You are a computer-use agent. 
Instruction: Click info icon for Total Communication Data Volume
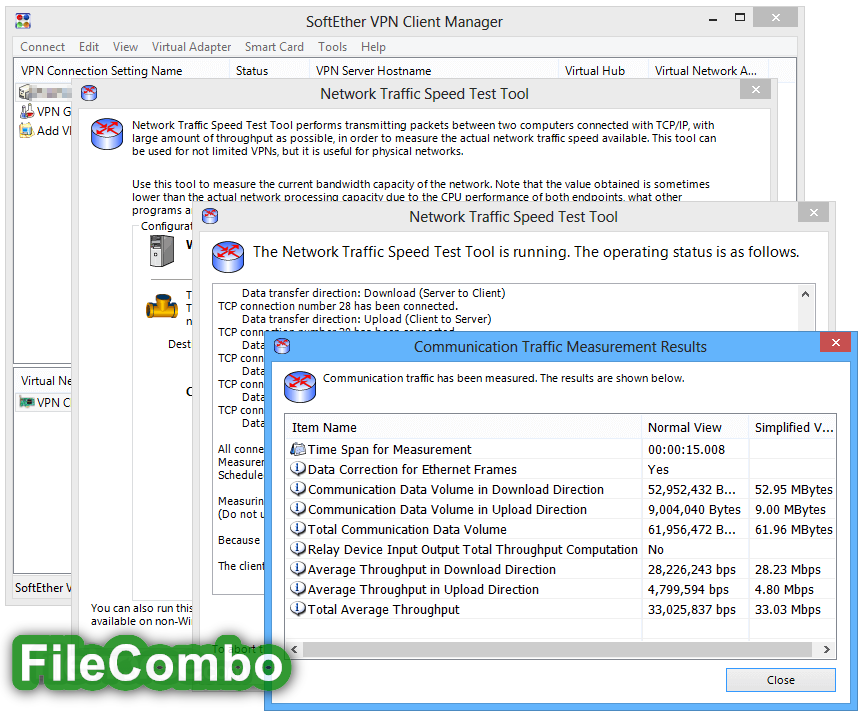click(298, 529)
